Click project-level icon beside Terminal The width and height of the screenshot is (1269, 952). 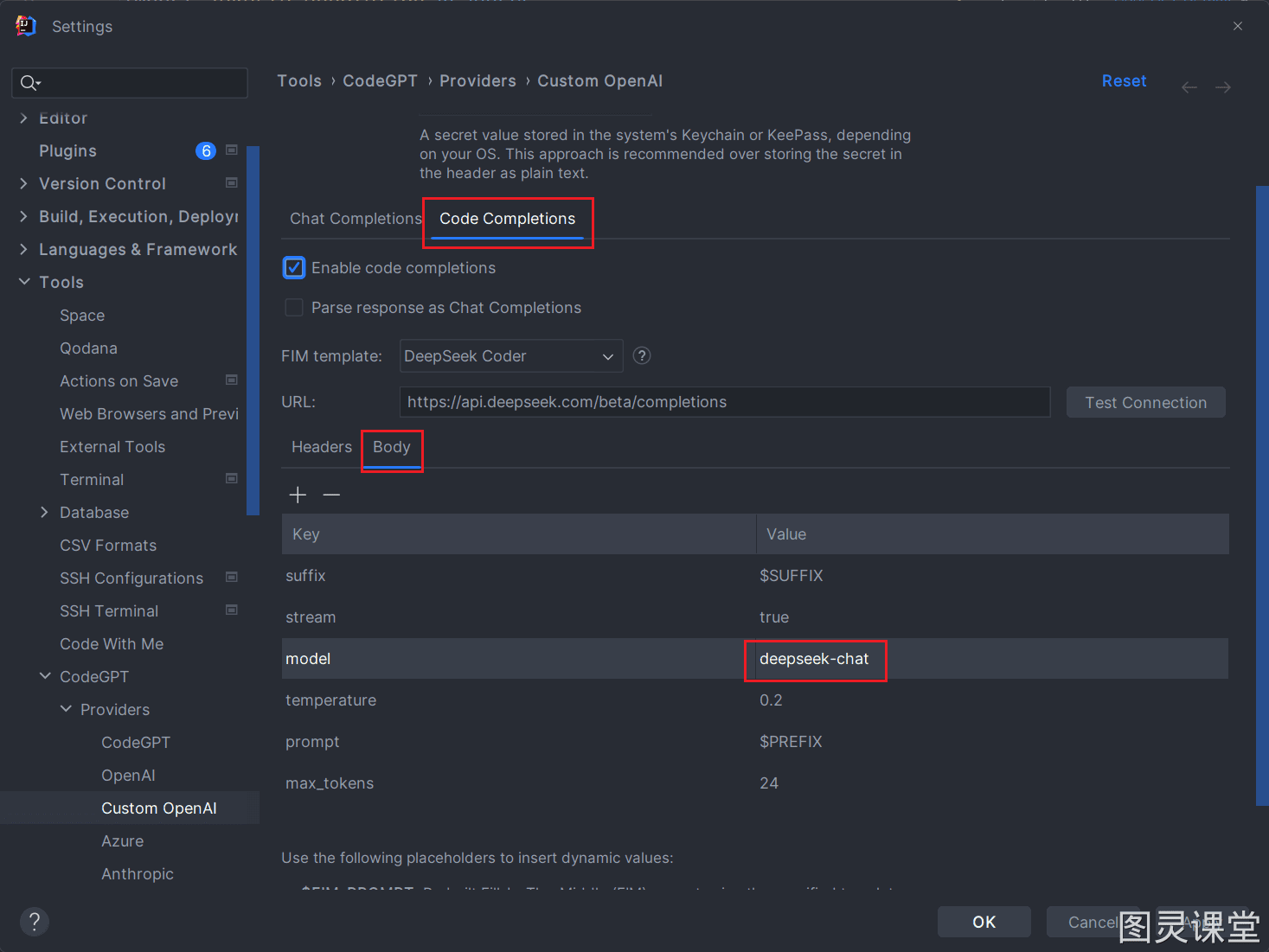click(232, 478)
